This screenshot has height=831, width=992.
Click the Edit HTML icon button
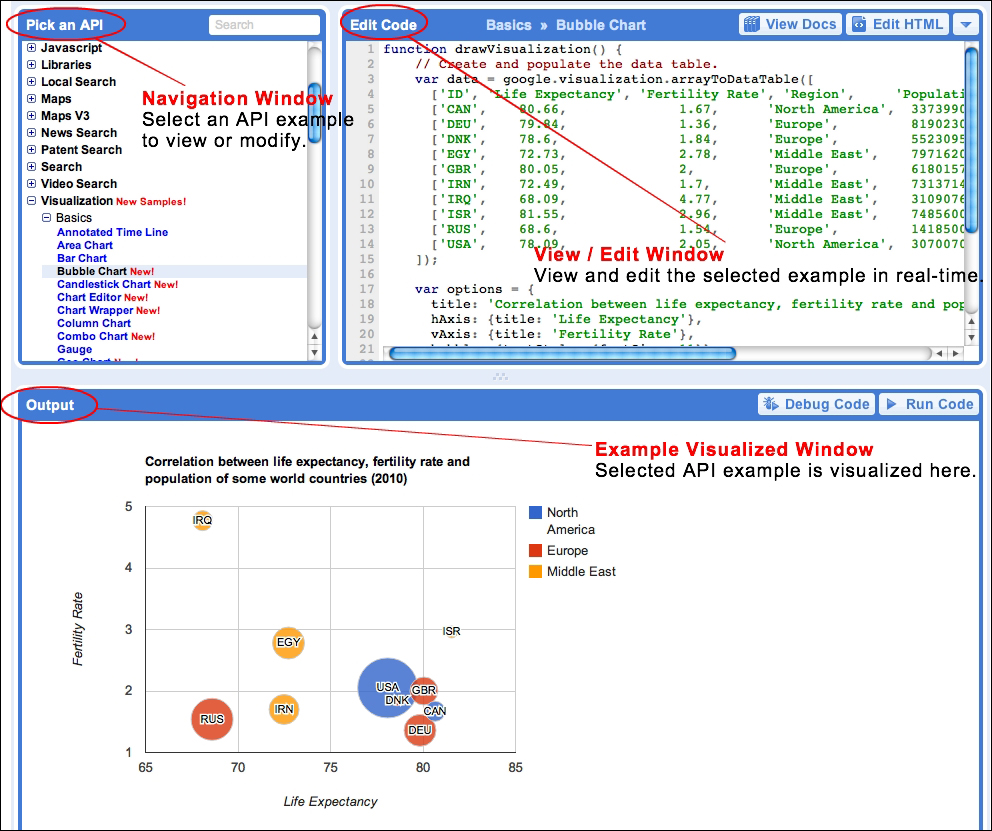[860, 25]
